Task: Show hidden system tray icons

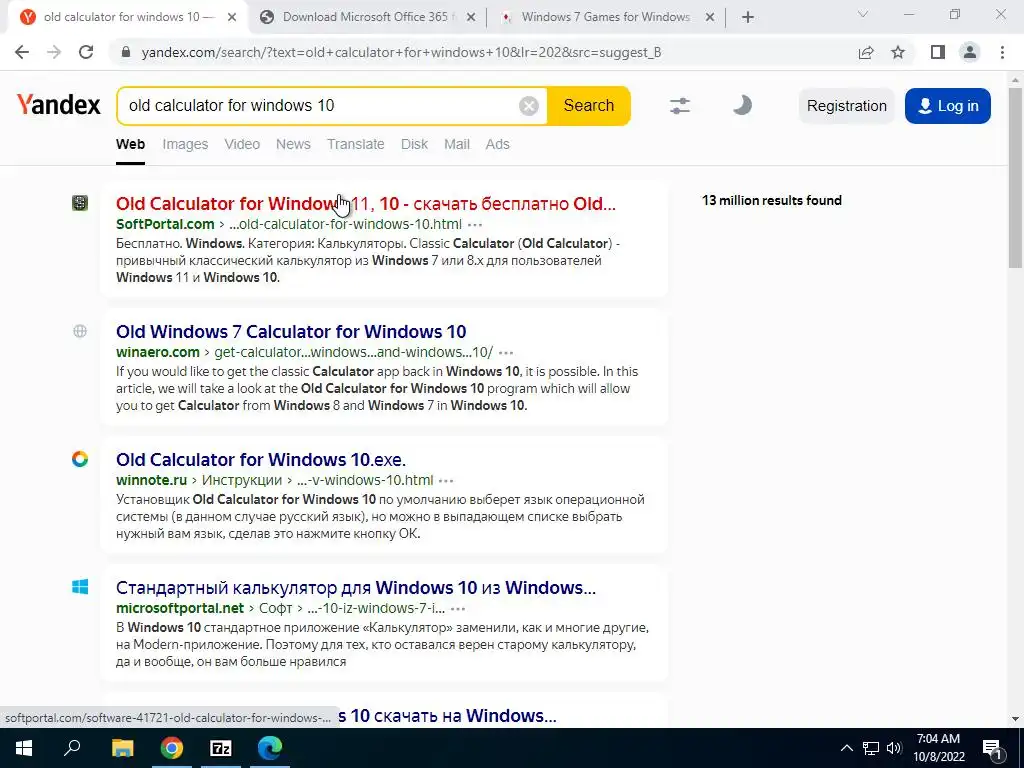Action: 846,748
